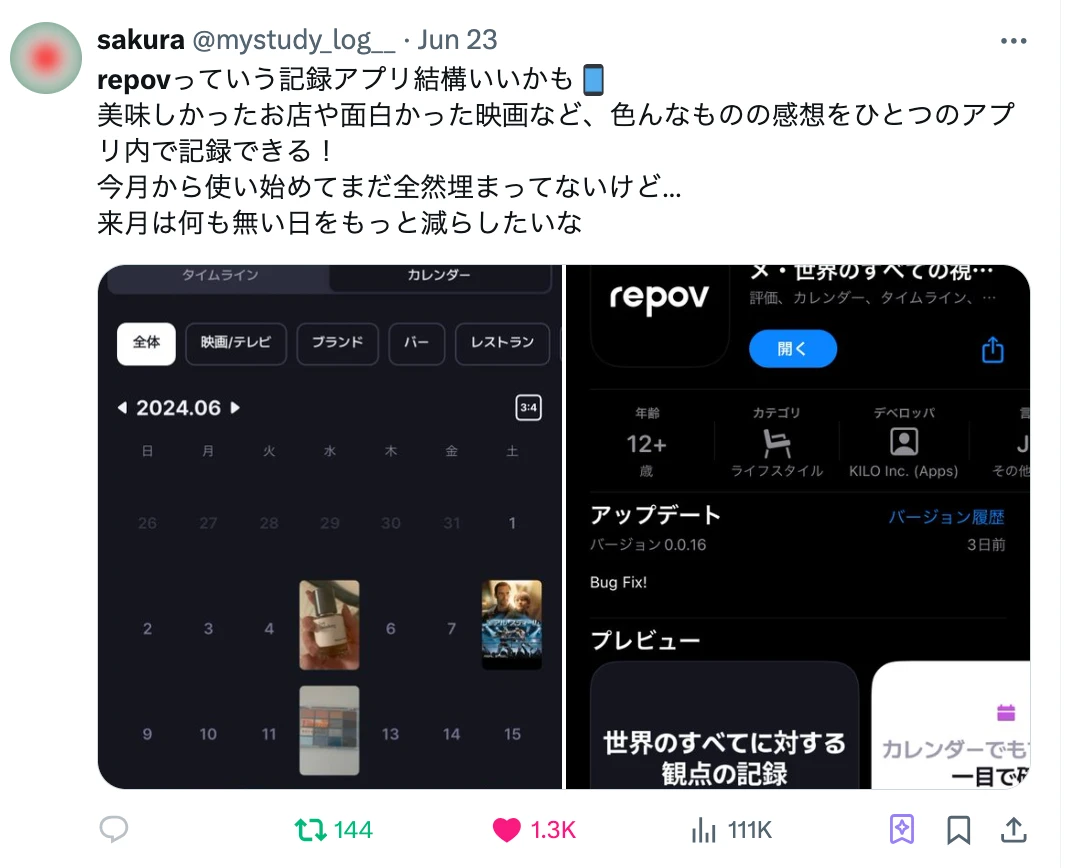Screen dimensions: 1070x868
Task: Click the share upload icon below tweet
Action: tap(1013, 829)
